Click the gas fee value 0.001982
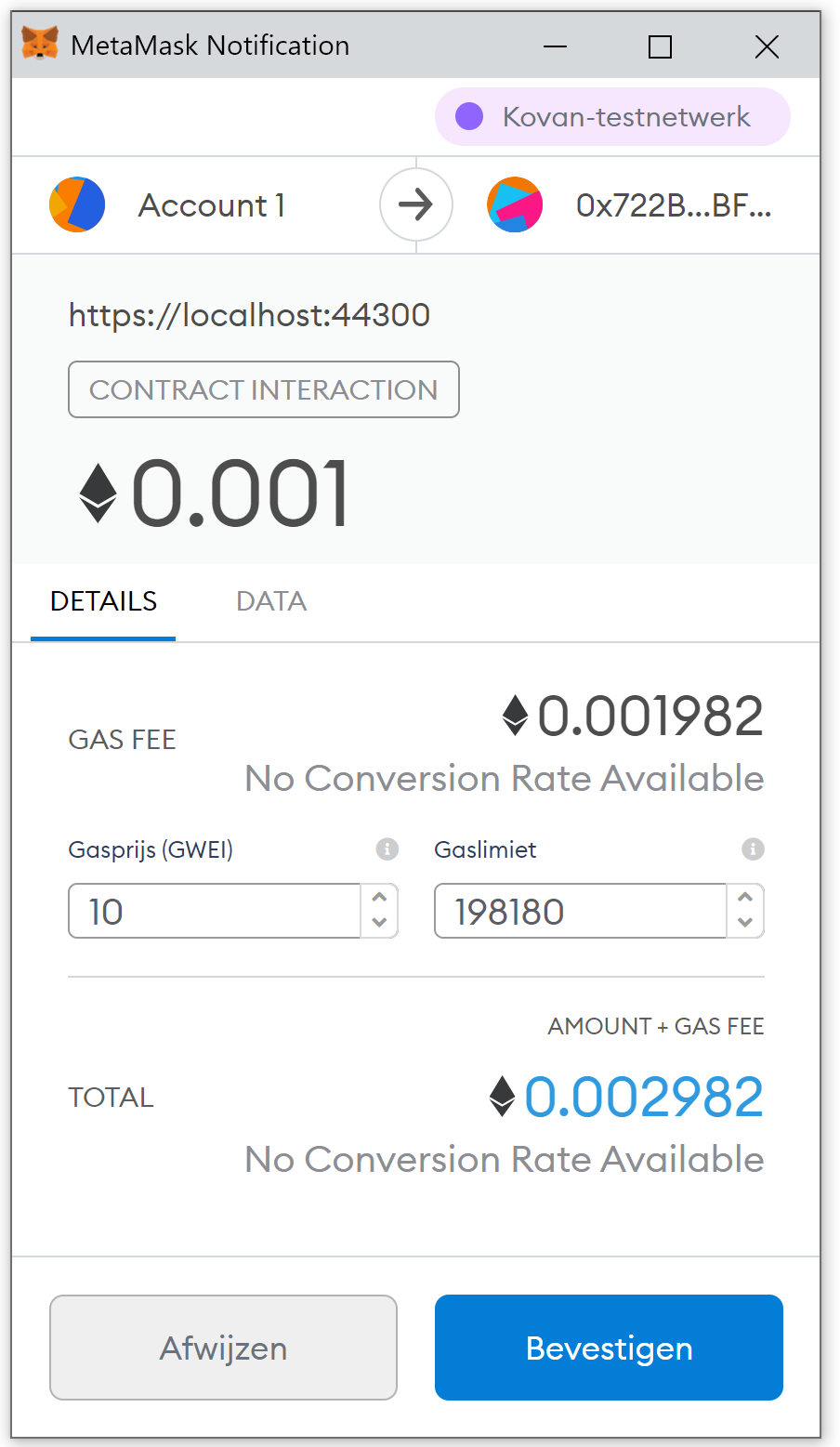 pyautogui.click(x=650, y=717)
